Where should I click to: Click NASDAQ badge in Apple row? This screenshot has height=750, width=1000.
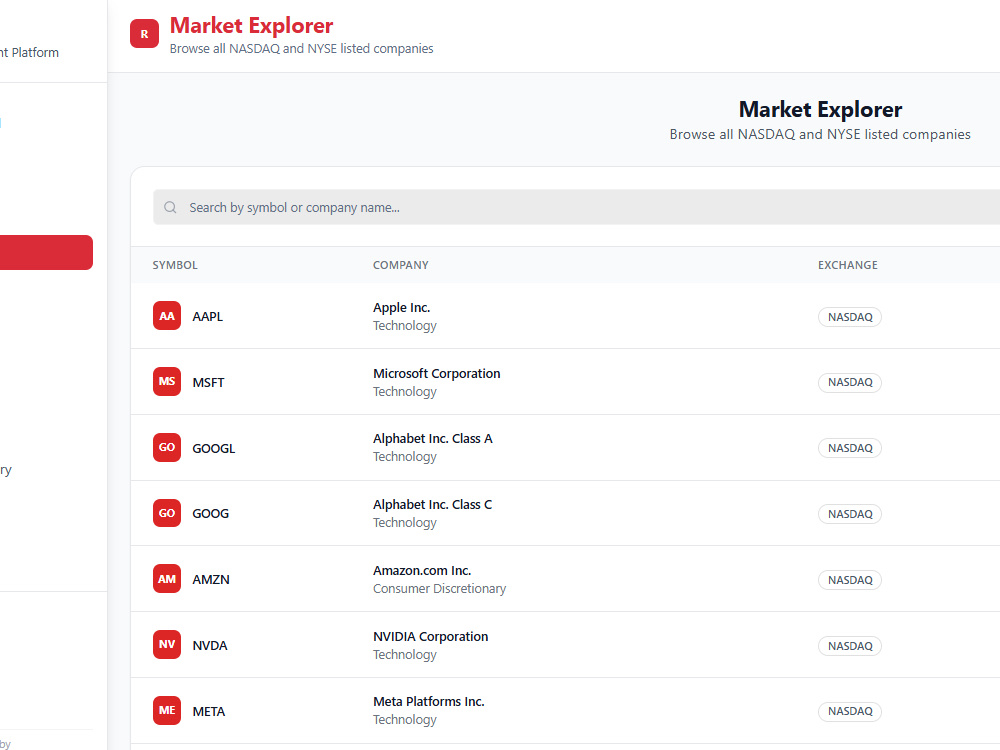click(850, 317)
